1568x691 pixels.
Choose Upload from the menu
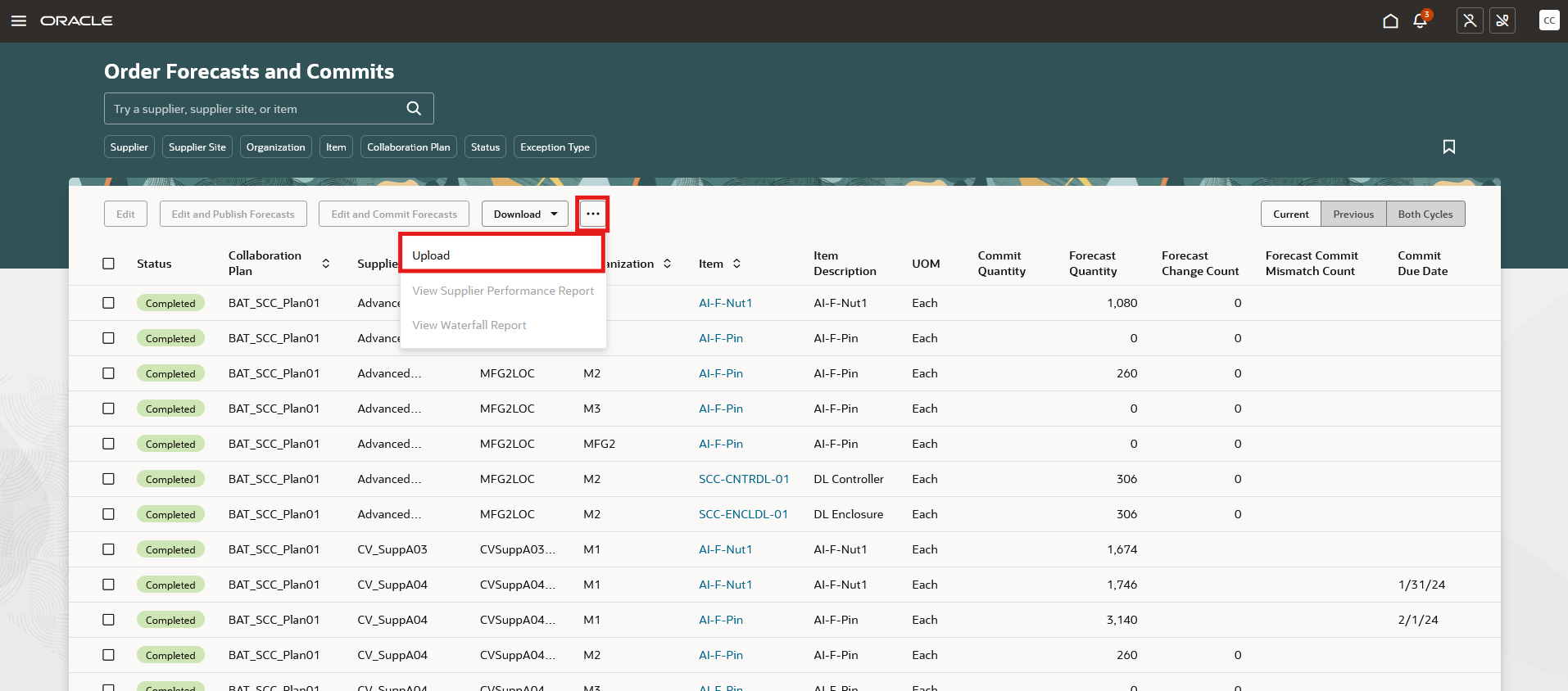tap(502, 255)
